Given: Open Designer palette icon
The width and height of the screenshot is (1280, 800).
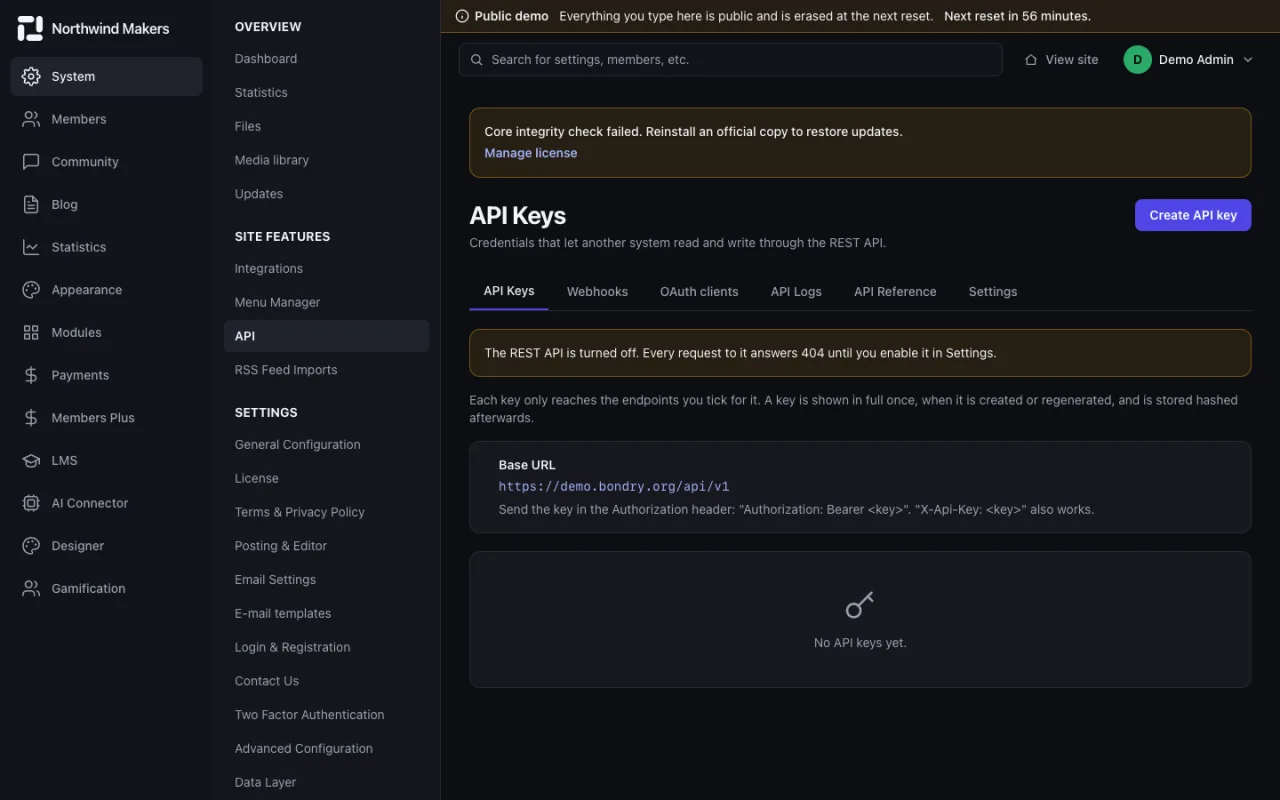Looking at the screenshot, I should click(x=31, y=546).
